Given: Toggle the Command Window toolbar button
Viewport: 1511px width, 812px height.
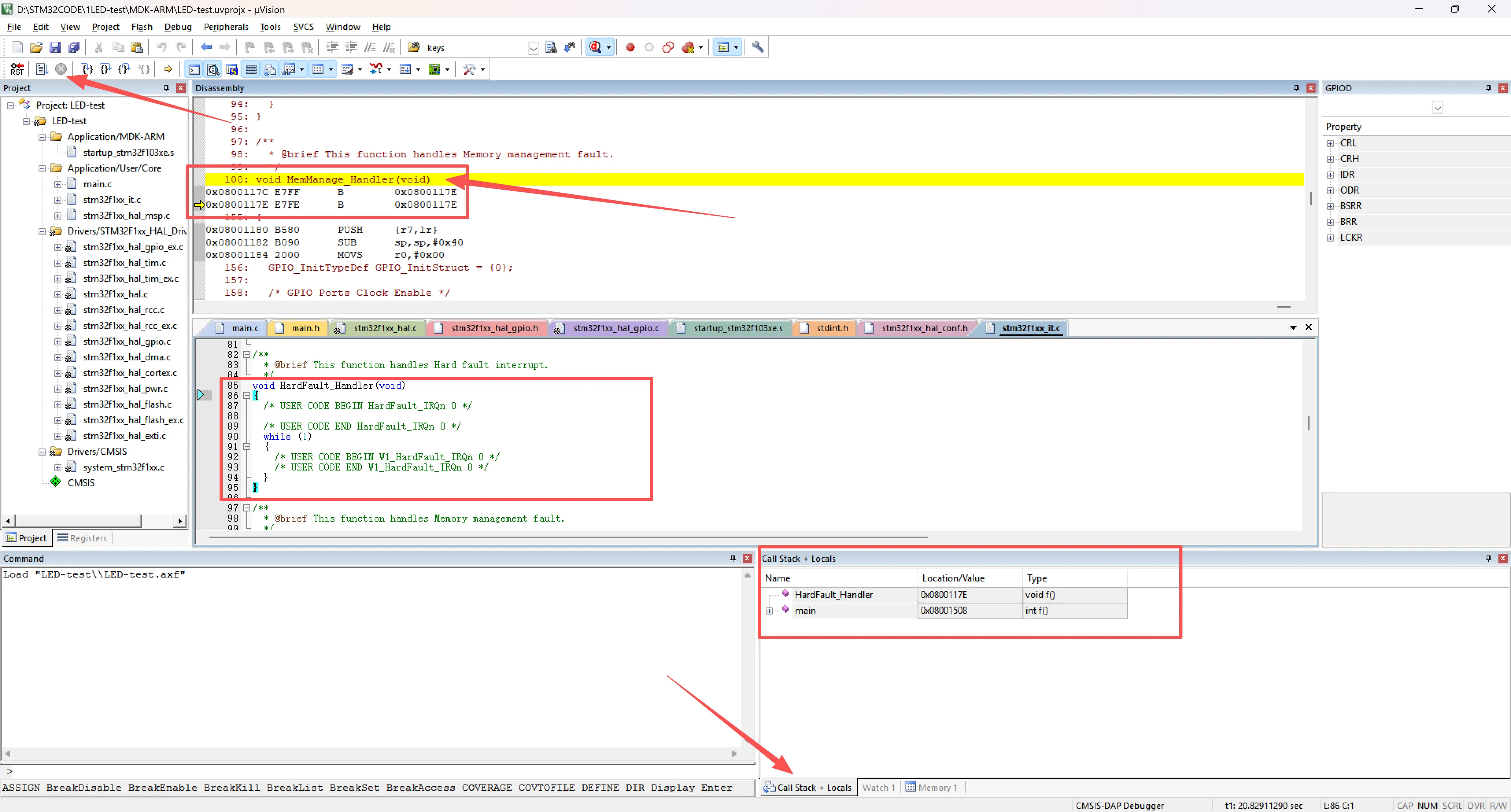Looking at the screenshot, I should click(x=194, y=69).
